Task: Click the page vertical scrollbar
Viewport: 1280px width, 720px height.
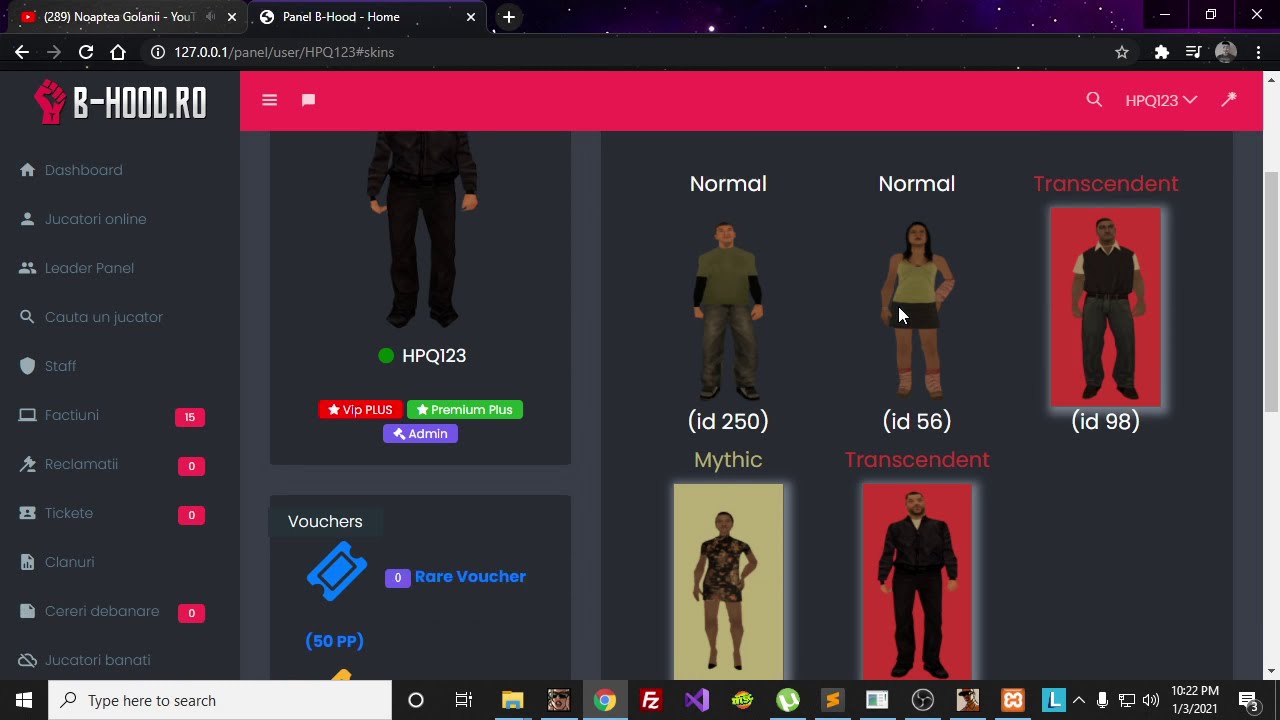Action: (x=1271, y=290)
